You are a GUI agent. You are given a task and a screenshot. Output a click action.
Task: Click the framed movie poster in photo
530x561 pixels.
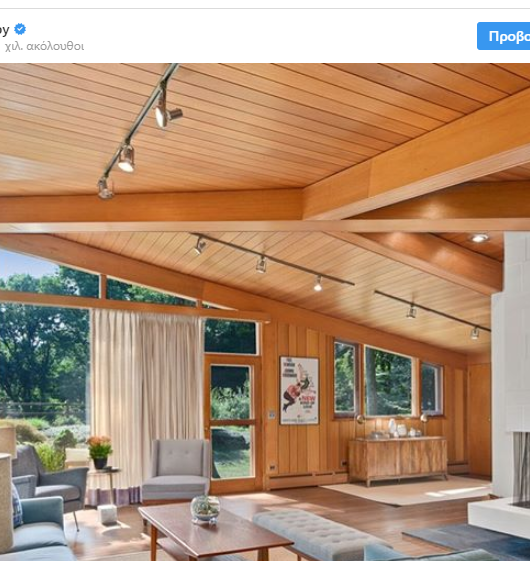tap(299, 390)
